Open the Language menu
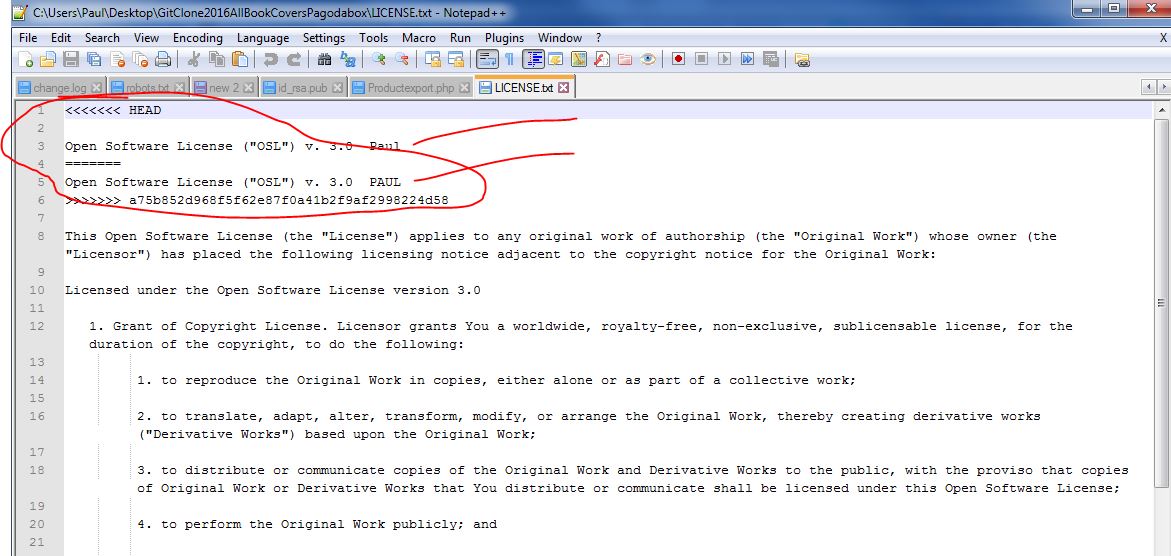The height and width of the screenshot is (556, 1171). pyautogui.click(x=263, y=38)
